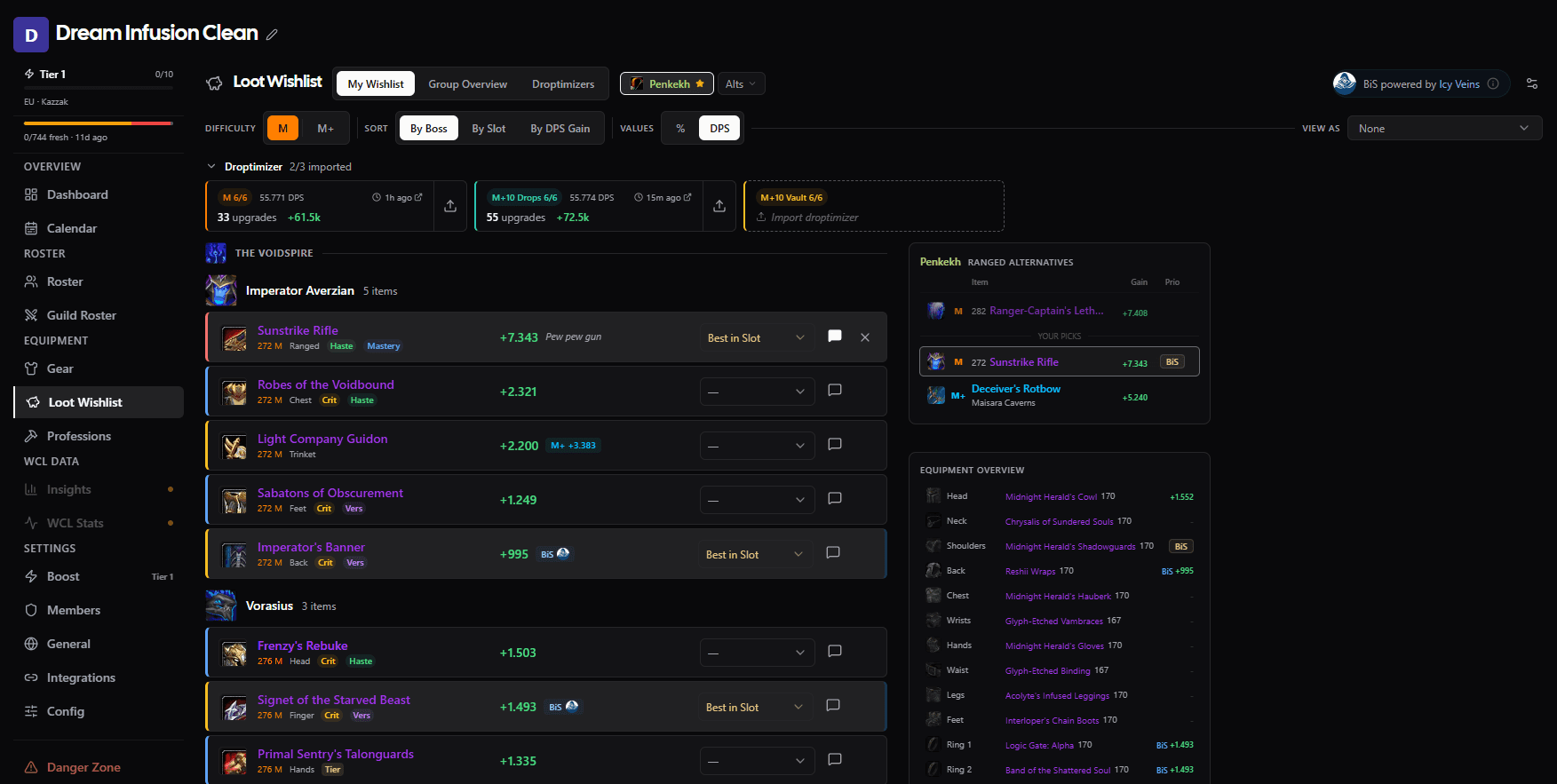Click the M+ +3.383 badge on Light Company Guidon
1557x784 pixels.
click(573, 446)
